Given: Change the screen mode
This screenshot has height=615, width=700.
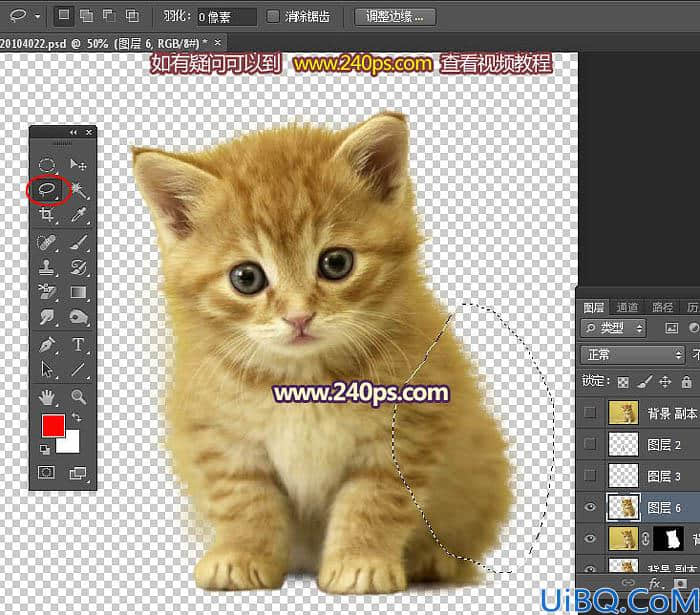Looking at the screenshot, I should click(78, 473).
